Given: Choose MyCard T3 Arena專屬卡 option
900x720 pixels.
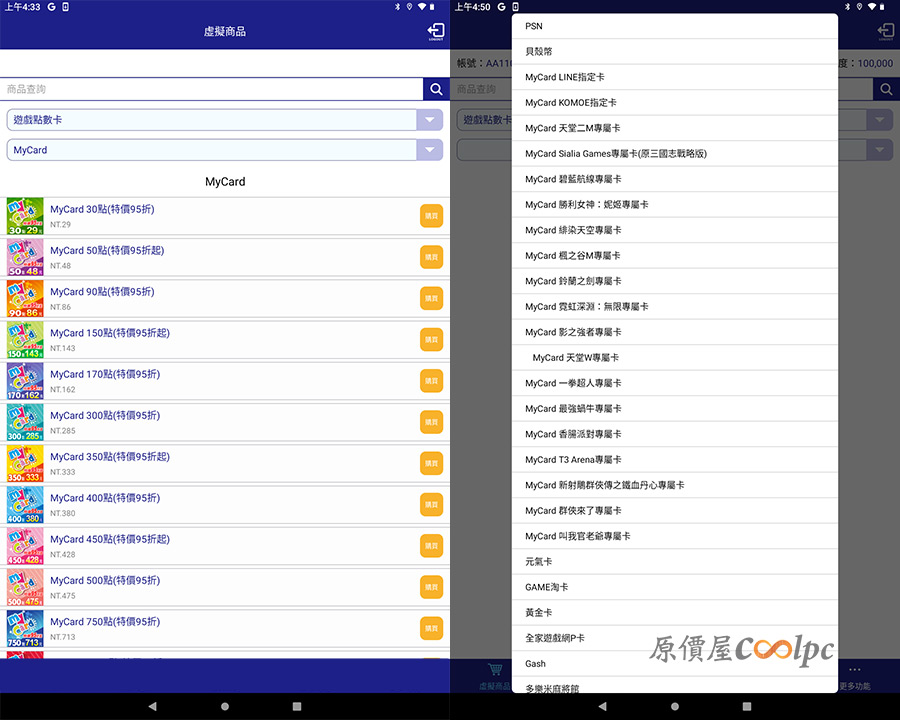Looking at the screenshot, I should coord(674,459).
